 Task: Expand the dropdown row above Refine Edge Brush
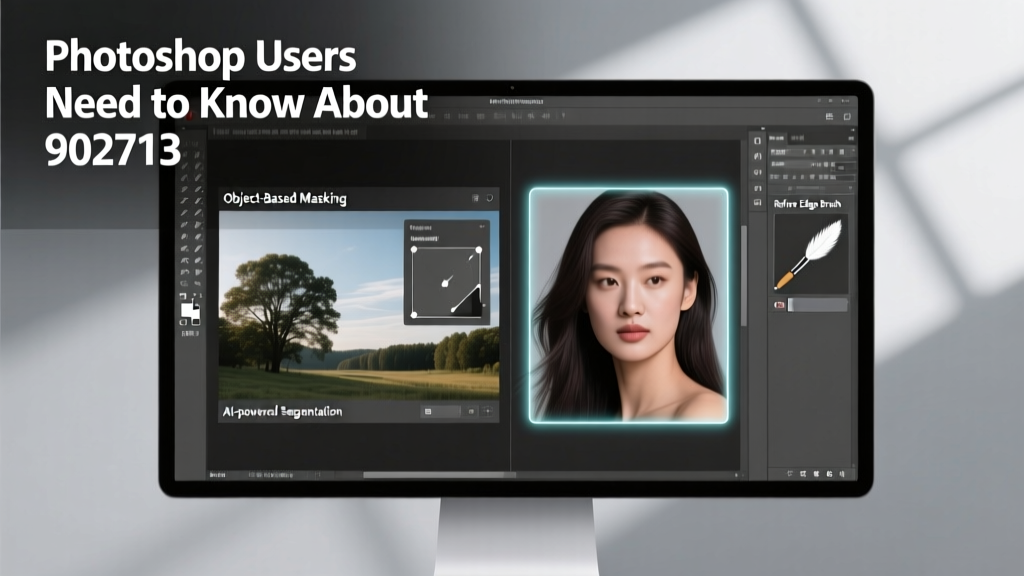point(812,188)
